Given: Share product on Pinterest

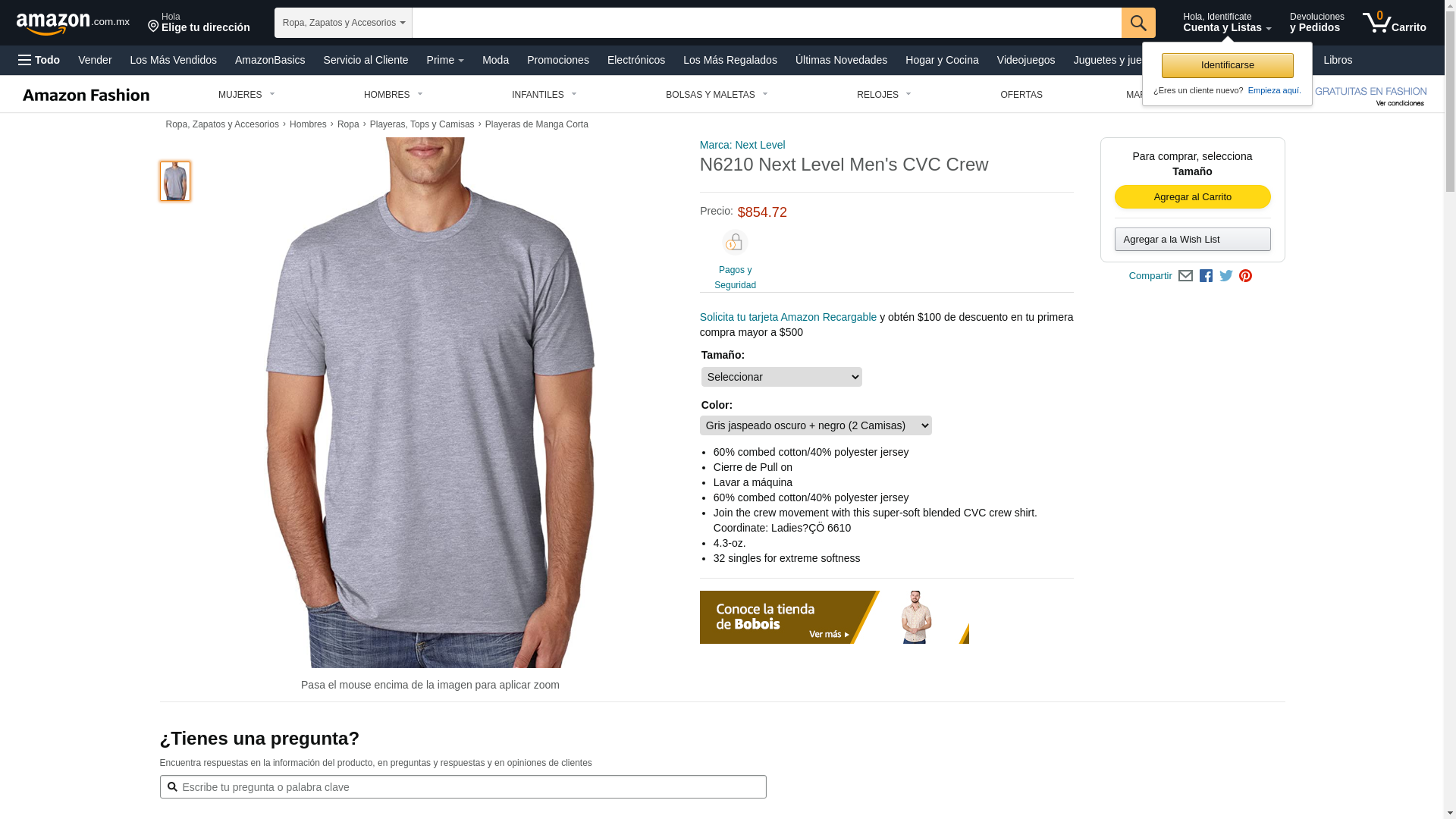Looking at the screenshot, I should [1245, 276].
